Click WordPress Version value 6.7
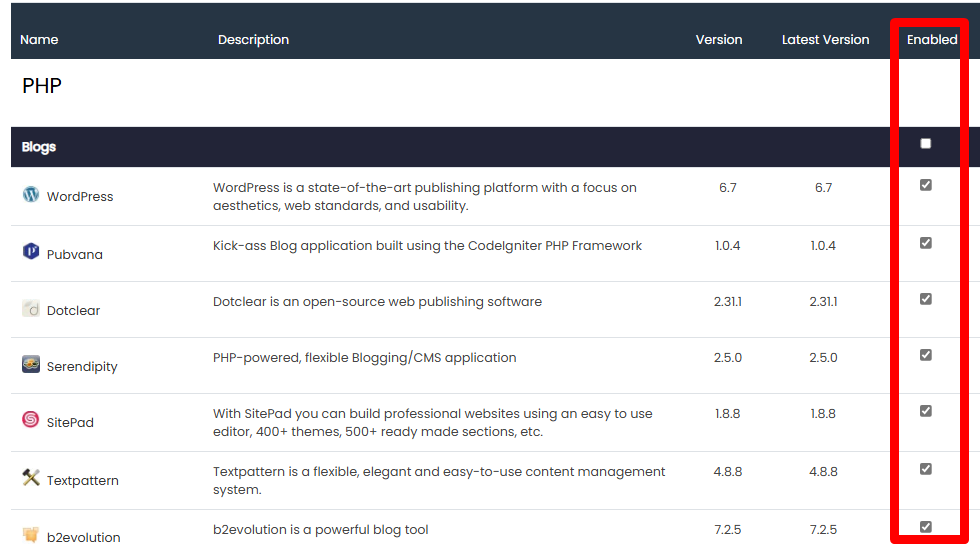980x548 pixels. click(x=728, y=187)
